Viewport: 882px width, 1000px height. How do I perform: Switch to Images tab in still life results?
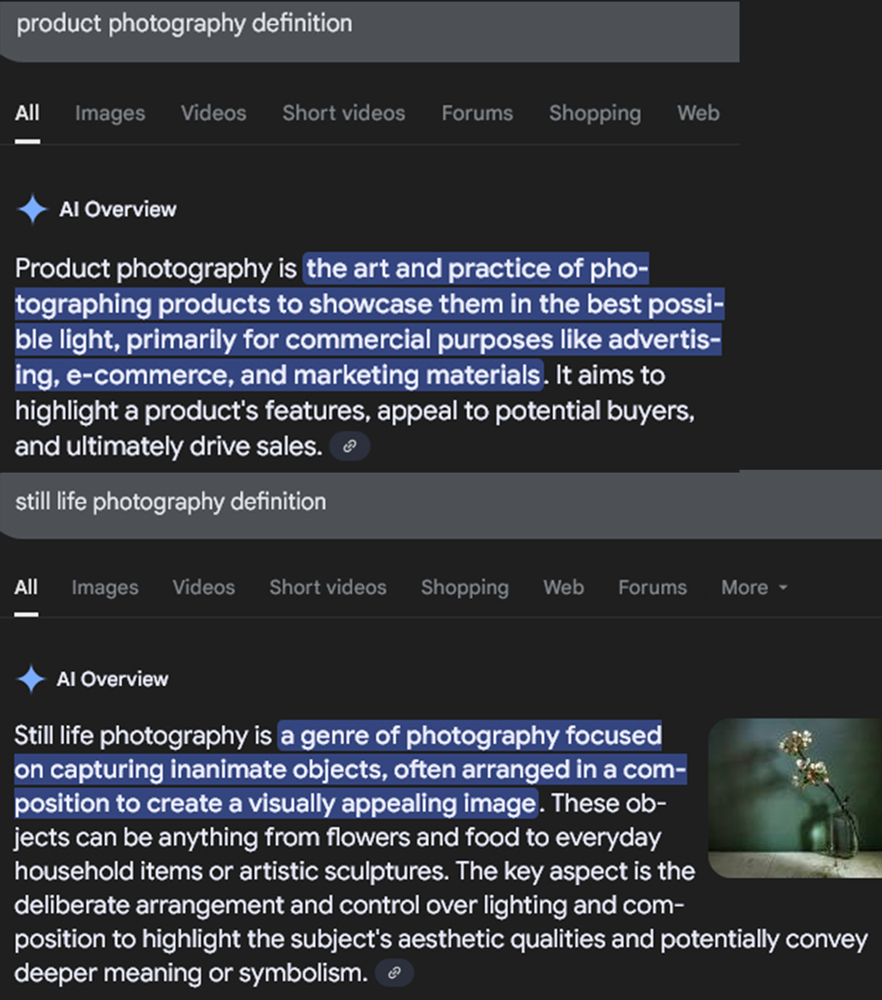105,587
